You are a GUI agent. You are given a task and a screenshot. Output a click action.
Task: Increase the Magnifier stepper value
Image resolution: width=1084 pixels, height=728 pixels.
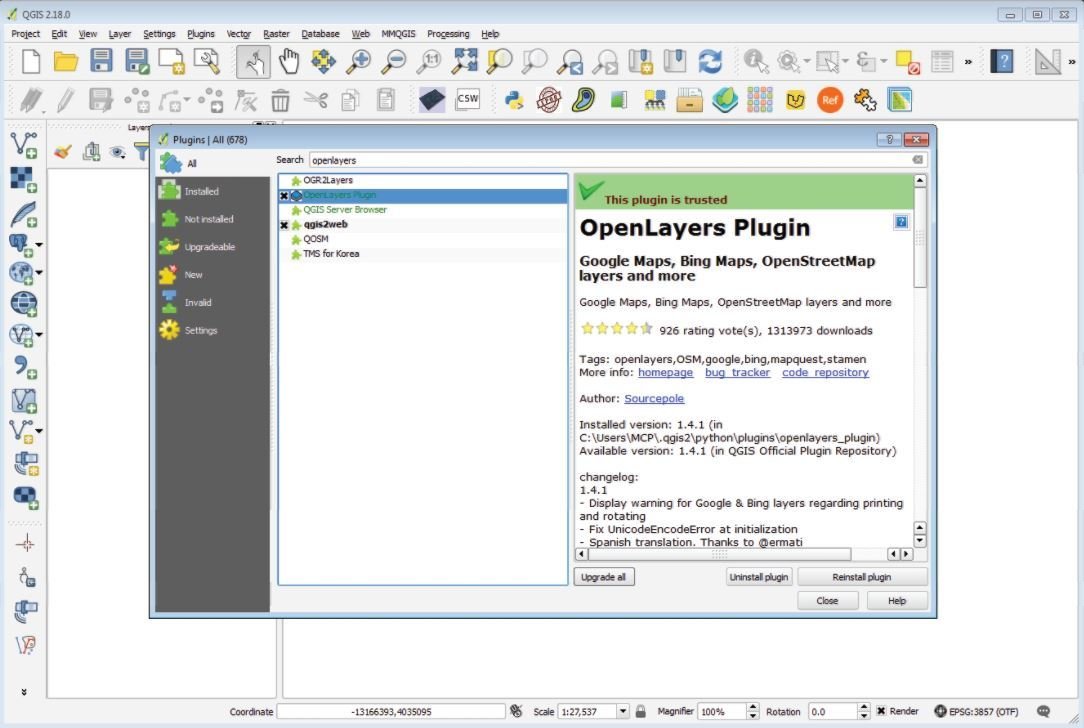[x=752, y=707]
